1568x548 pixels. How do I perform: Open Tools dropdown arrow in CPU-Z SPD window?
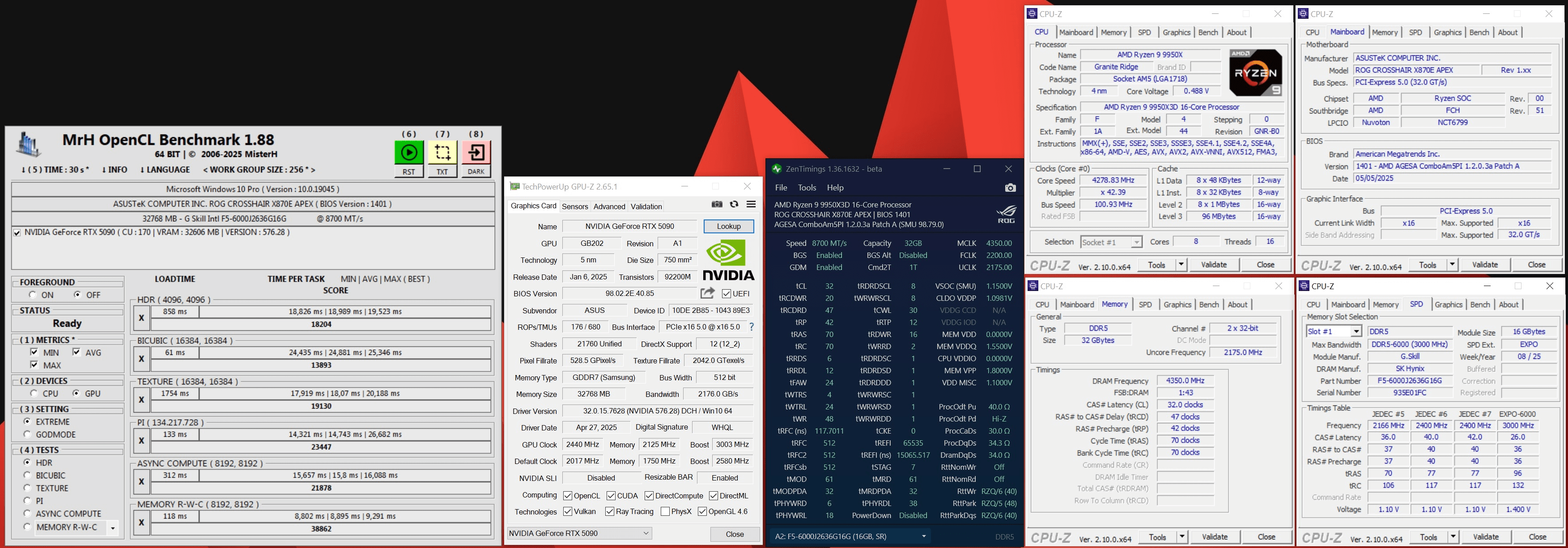click(x=1453, y=537)
